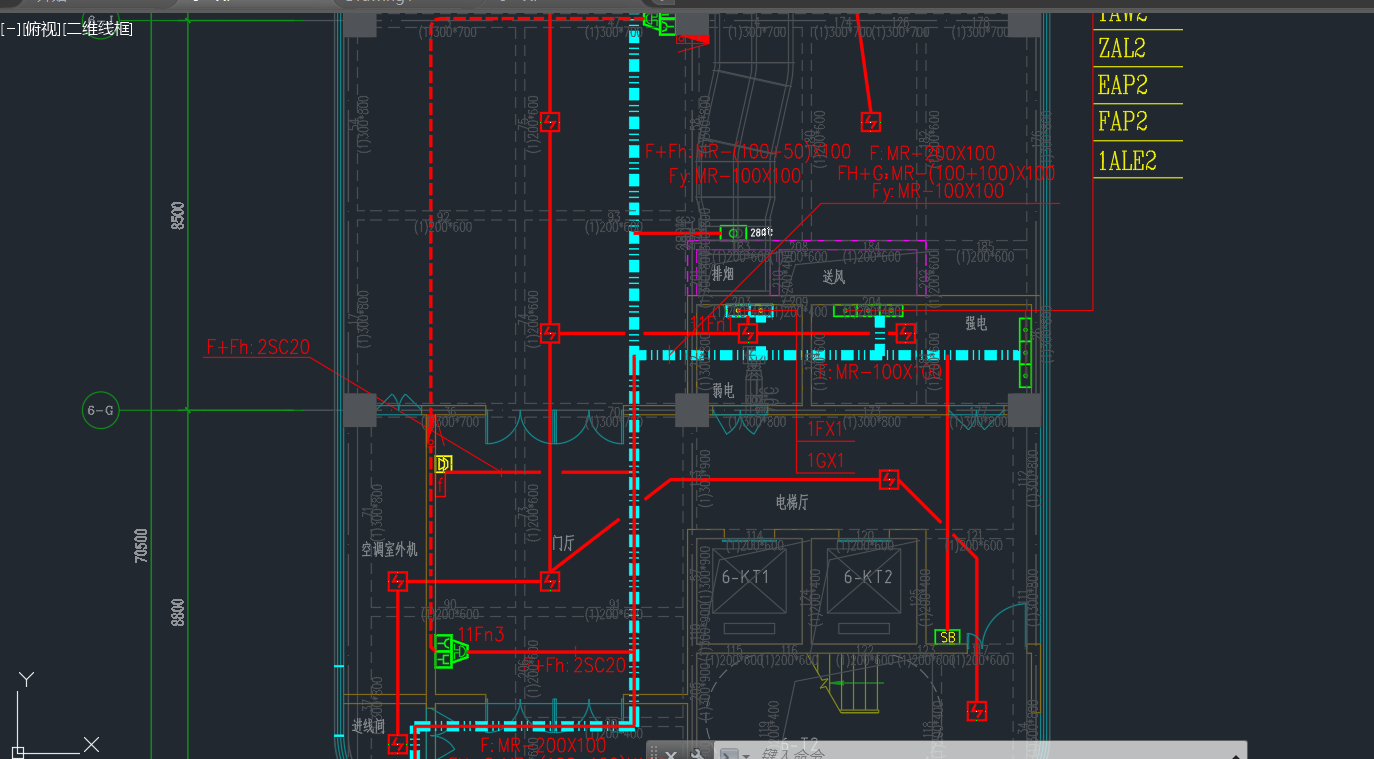Close the command line window
Screen dimensions: 1374x759
pos(671,754)
